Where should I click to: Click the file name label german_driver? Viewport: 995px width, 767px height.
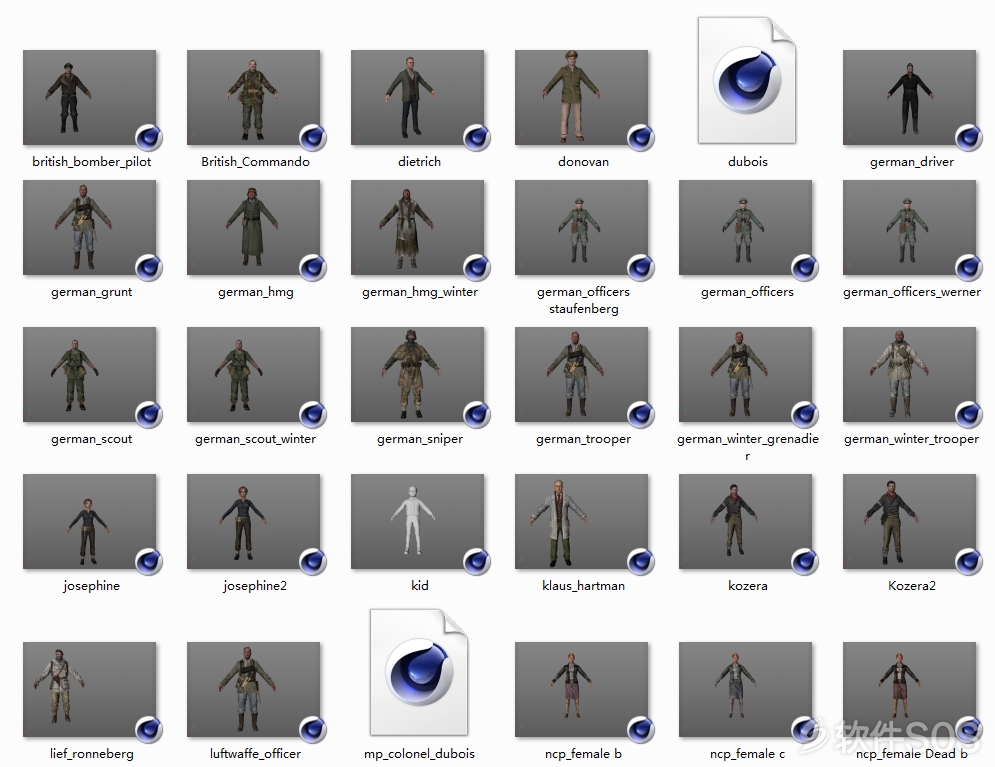911,162
